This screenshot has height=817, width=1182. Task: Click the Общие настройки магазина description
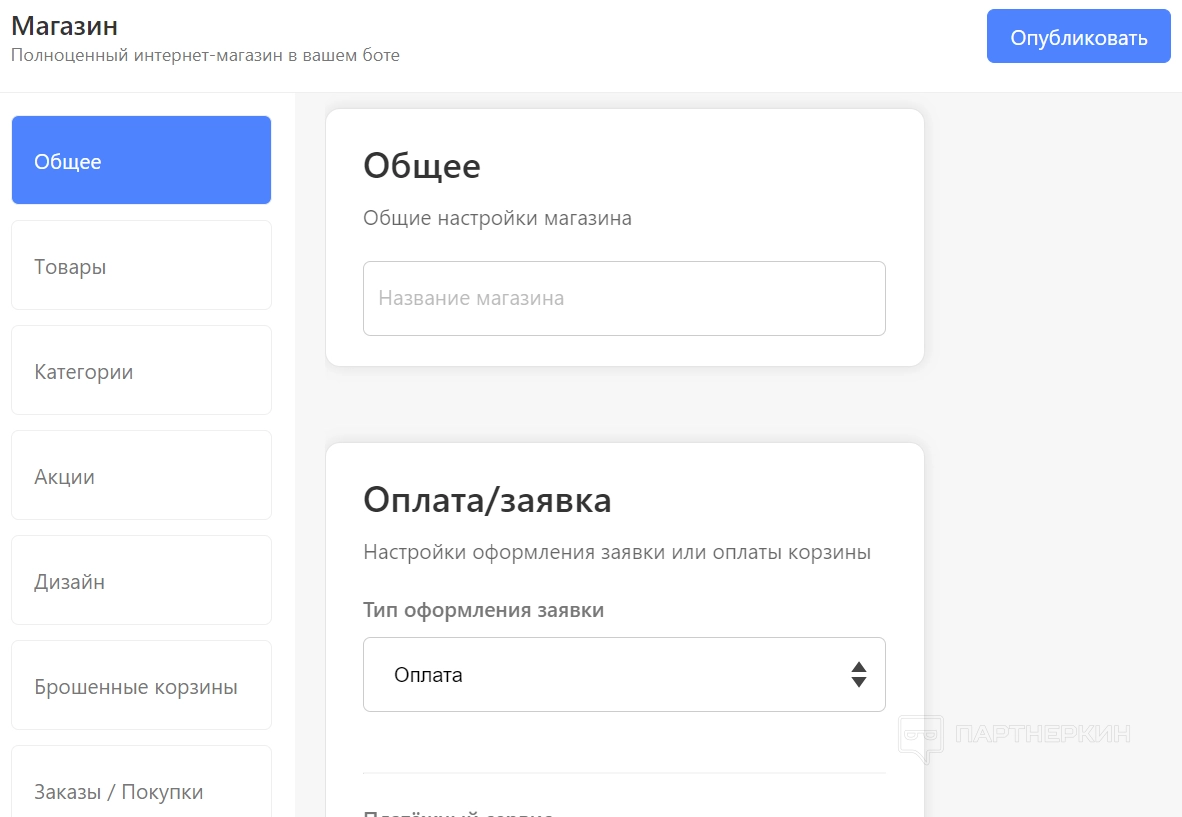(x=497, y=218)
